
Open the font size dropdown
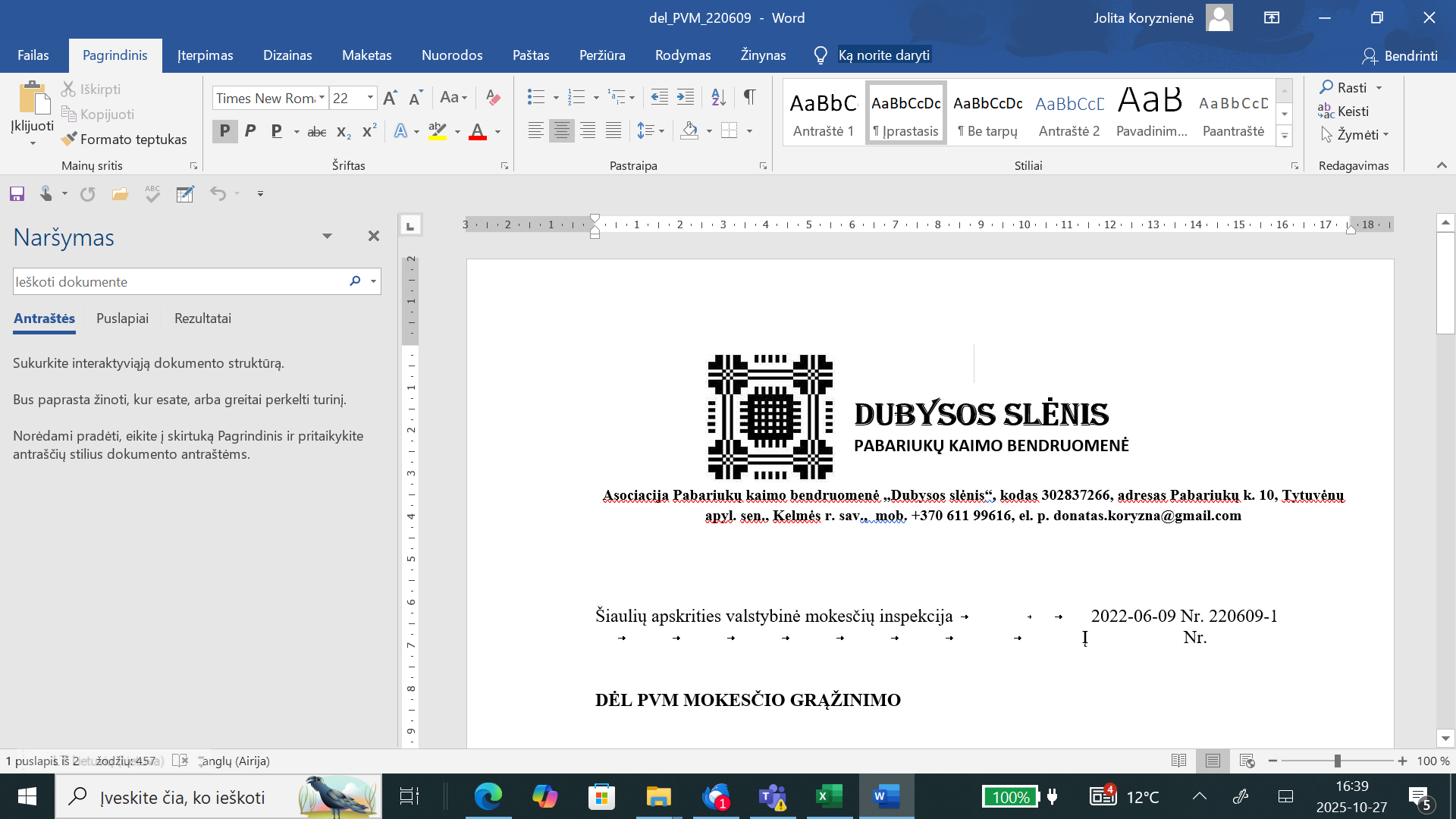pos(370,98)
